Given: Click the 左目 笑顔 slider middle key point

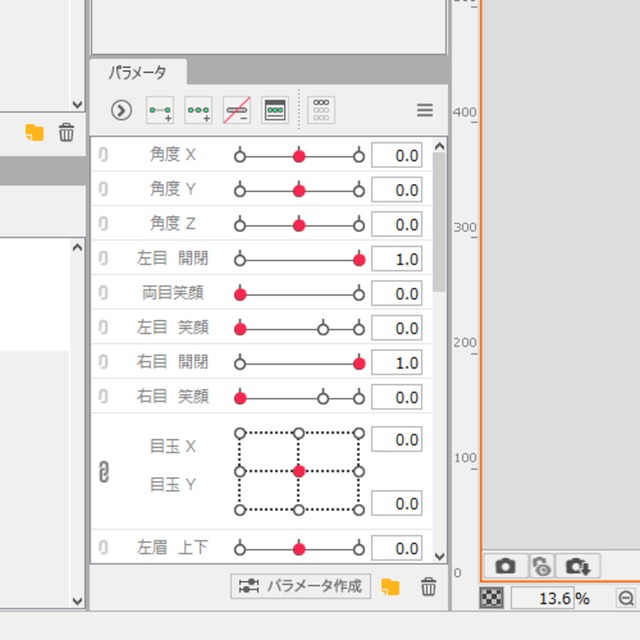Looking at the screenshot, I should point(323,329).
